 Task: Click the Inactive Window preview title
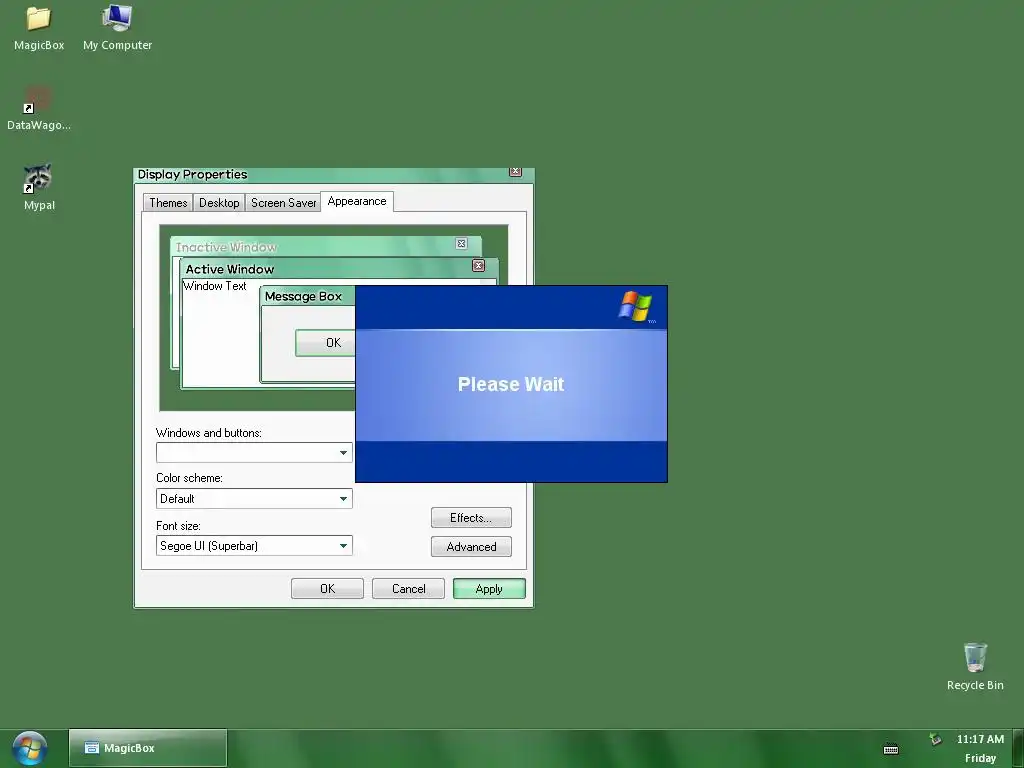point(226,248)
